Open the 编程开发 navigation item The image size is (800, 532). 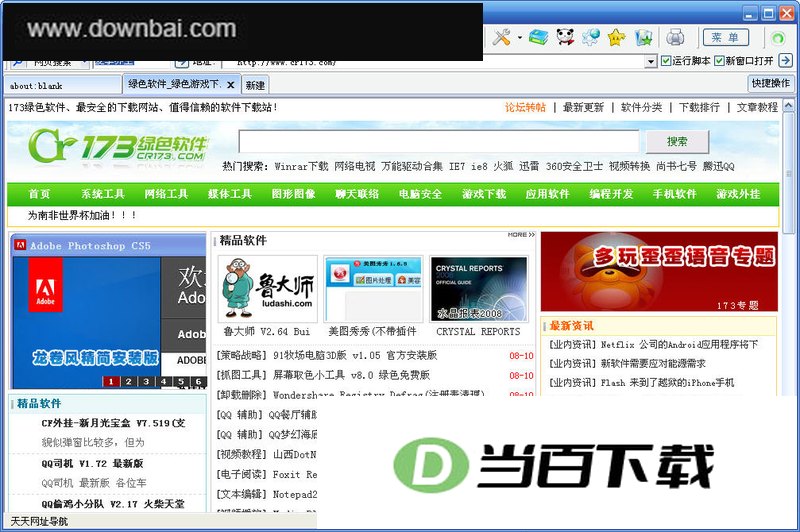click(x=611, y=194)
